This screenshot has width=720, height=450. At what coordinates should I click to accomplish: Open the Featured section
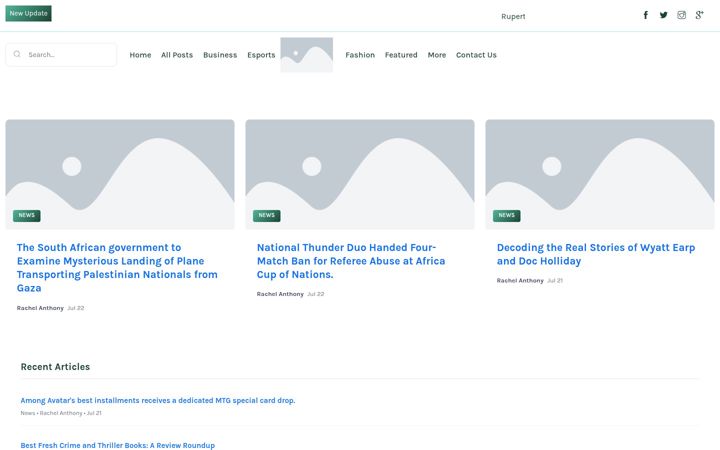(401, 55)
